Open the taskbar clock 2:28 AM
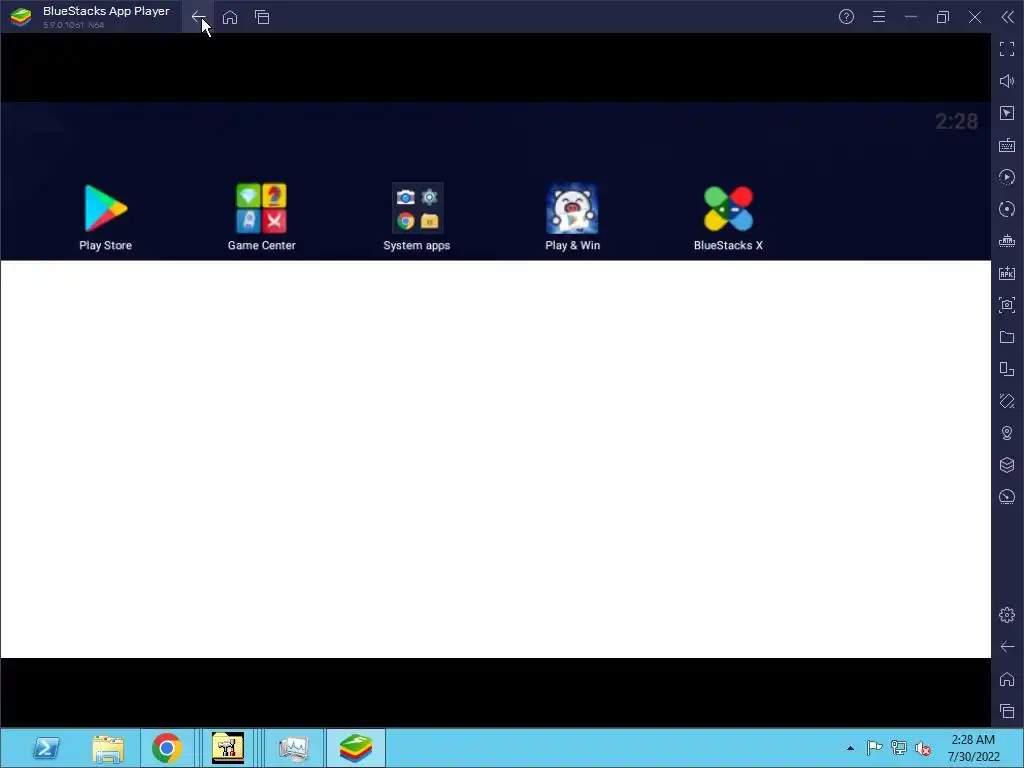This screenshot has height=768, width=1024. [x=973, y=748]
